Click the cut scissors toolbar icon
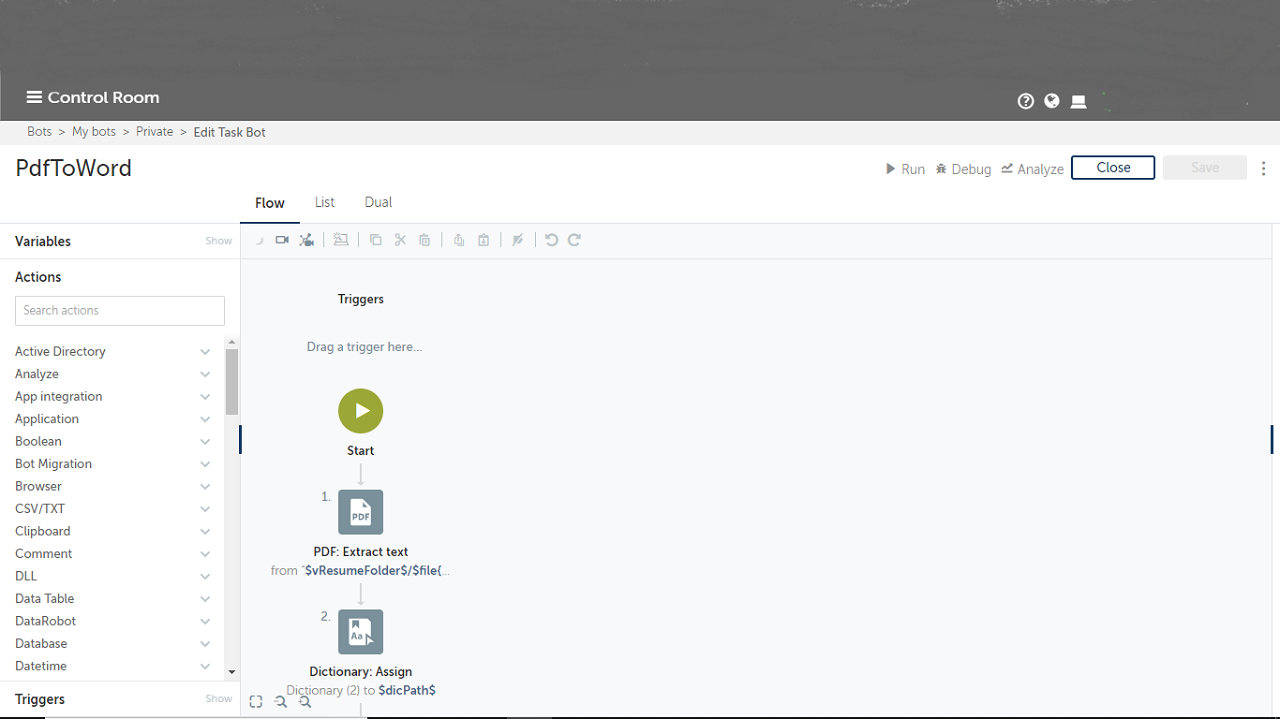Image resolution: width=1280 pixels, height=720 pixels. [x=400, y=240]
